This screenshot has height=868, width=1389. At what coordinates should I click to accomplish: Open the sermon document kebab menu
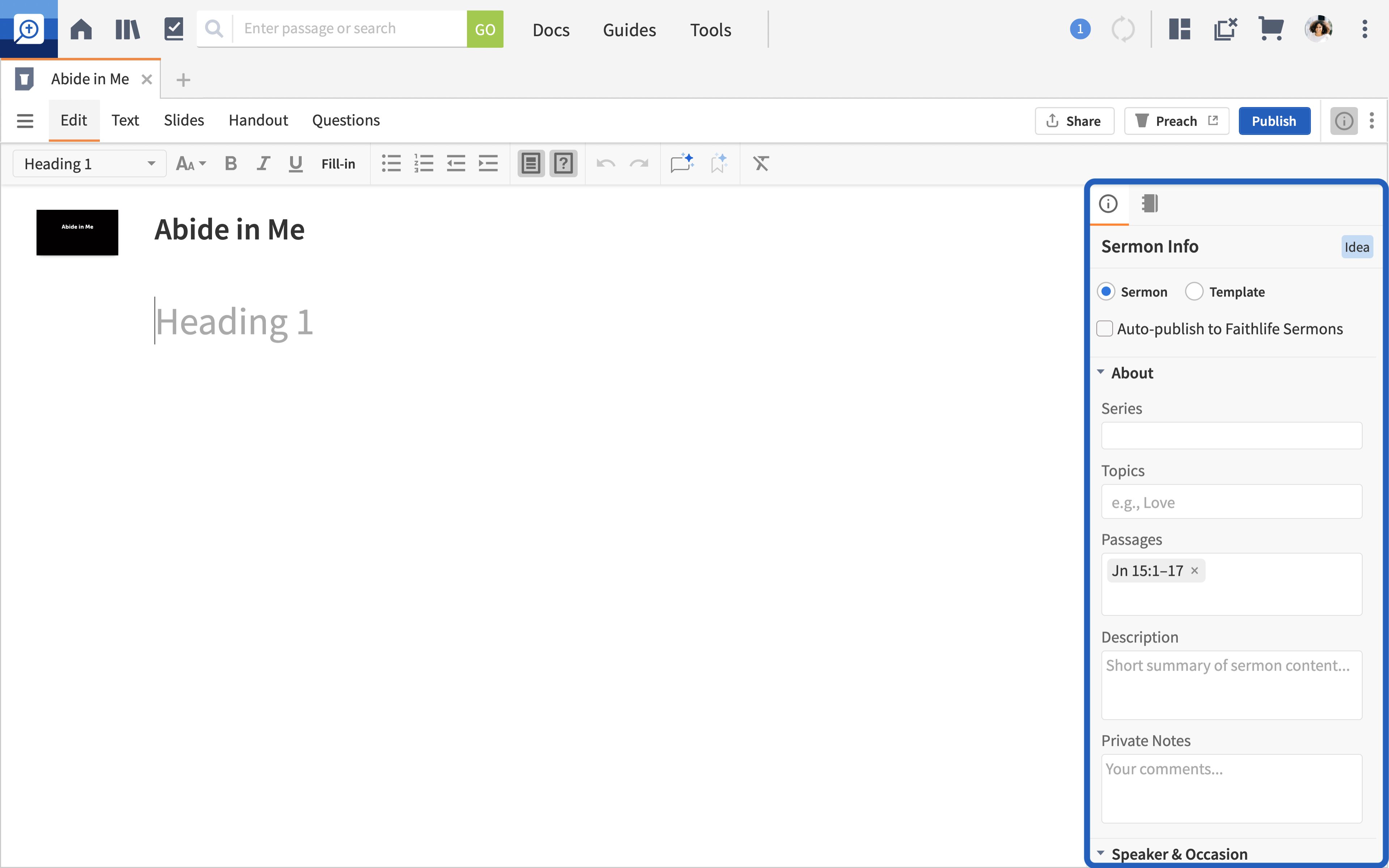1371,120
